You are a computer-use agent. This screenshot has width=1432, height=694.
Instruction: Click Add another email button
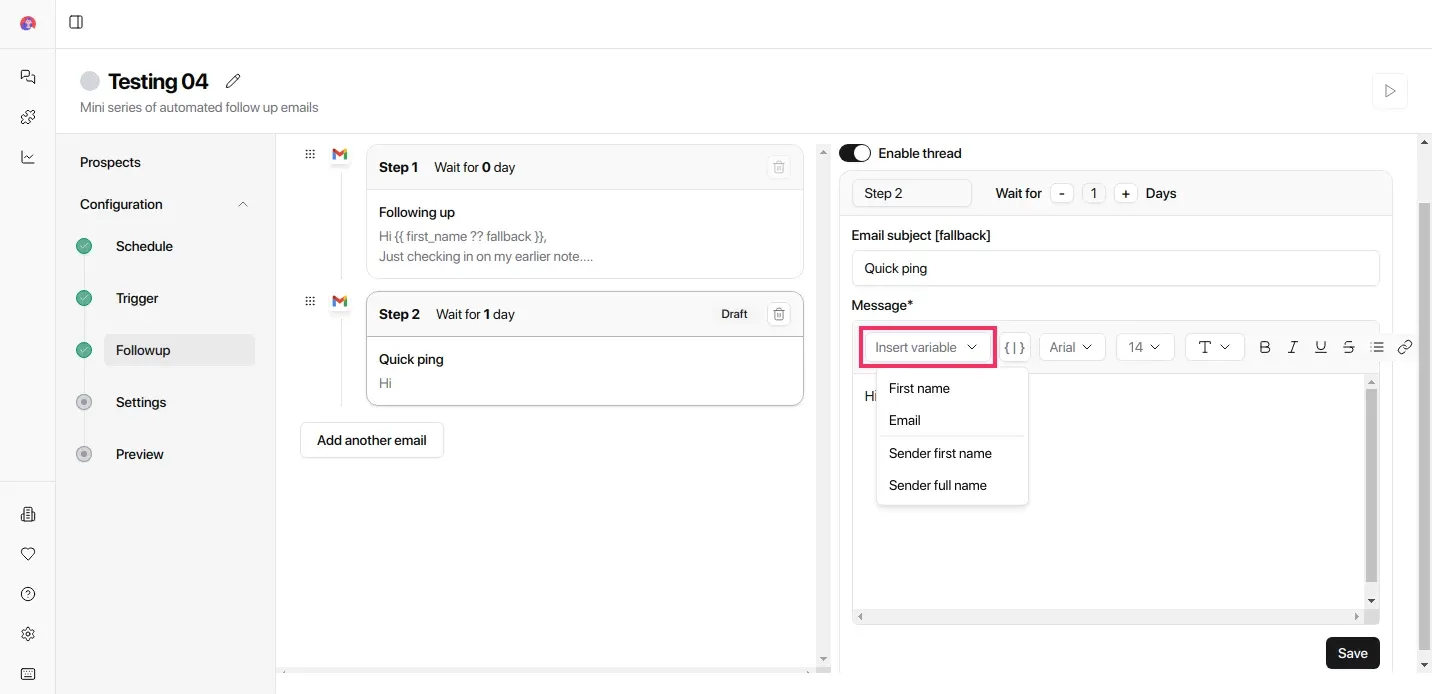pyautogui.click(x=372, y=440)
